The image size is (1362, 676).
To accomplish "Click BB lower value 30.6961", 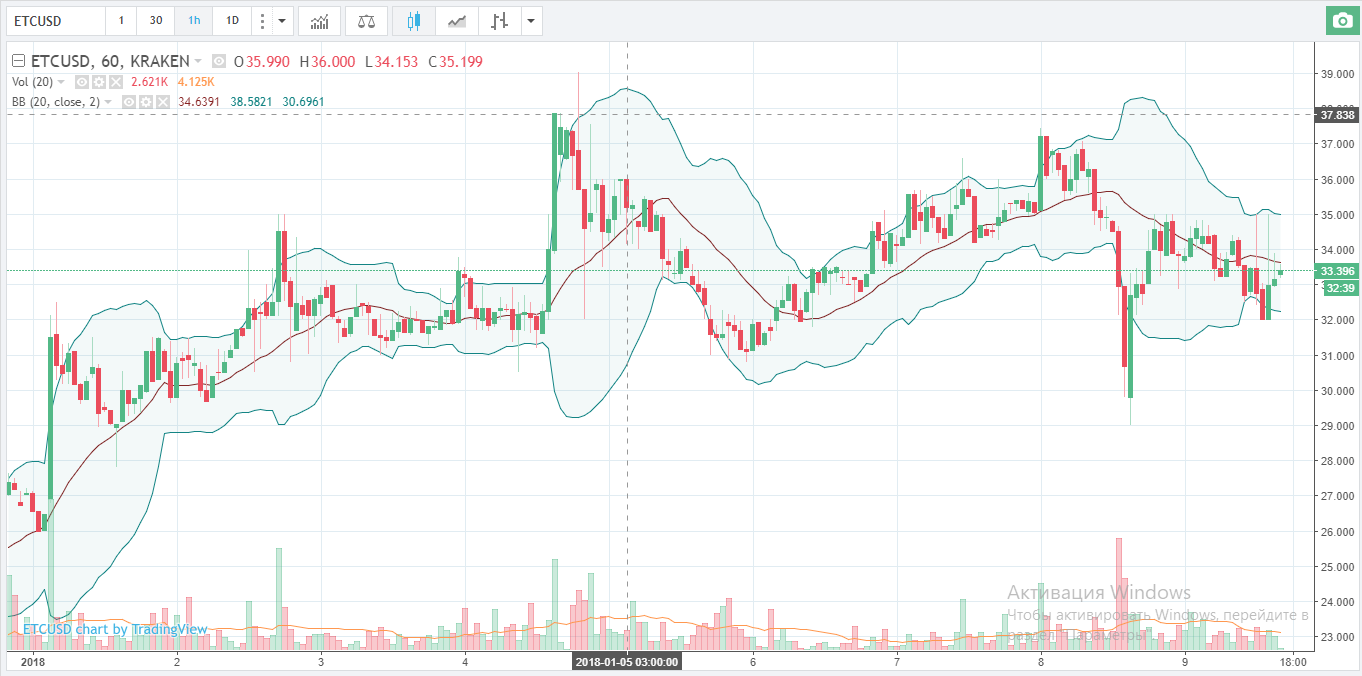I will click(x=303, y=102).
